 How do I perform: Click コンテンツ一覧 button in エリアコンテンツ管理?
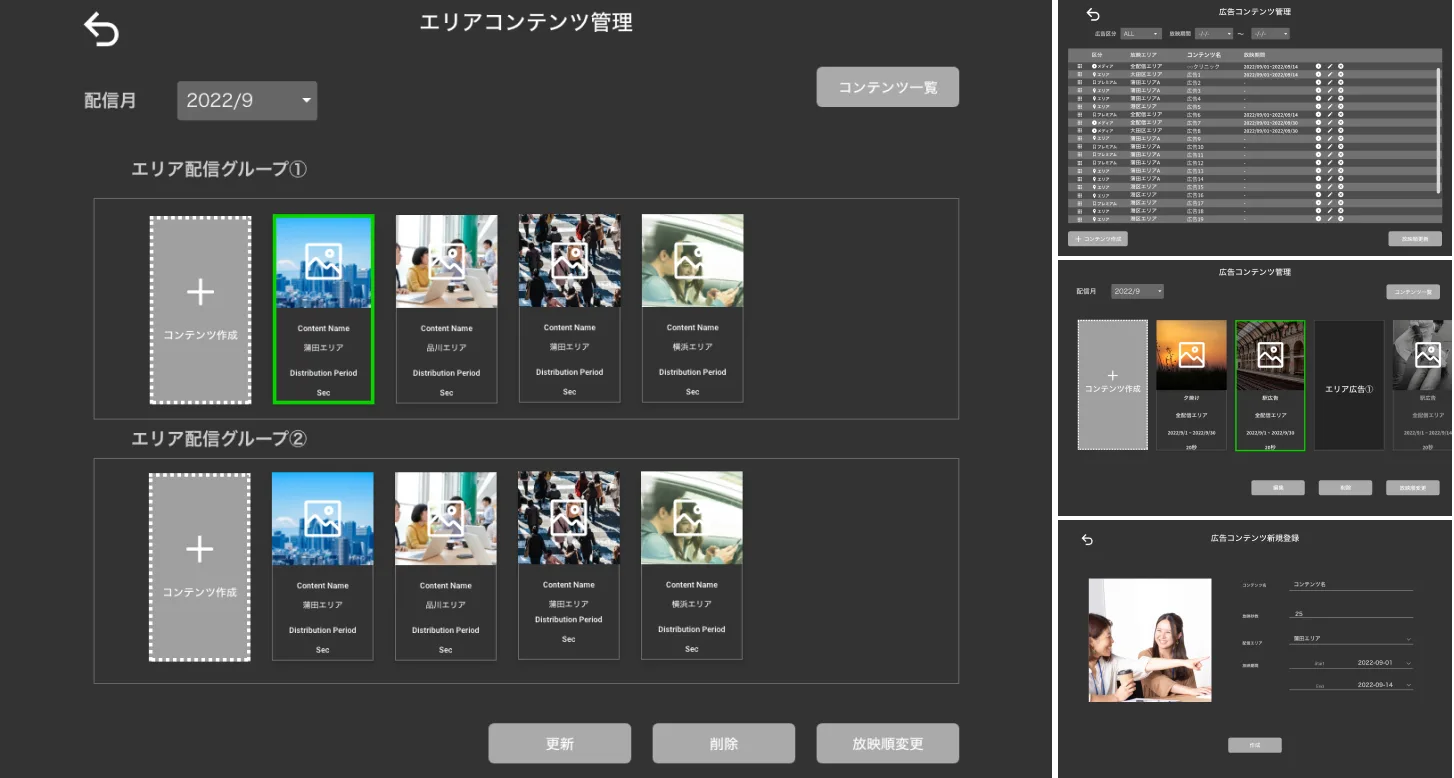[x=888, y=87]
